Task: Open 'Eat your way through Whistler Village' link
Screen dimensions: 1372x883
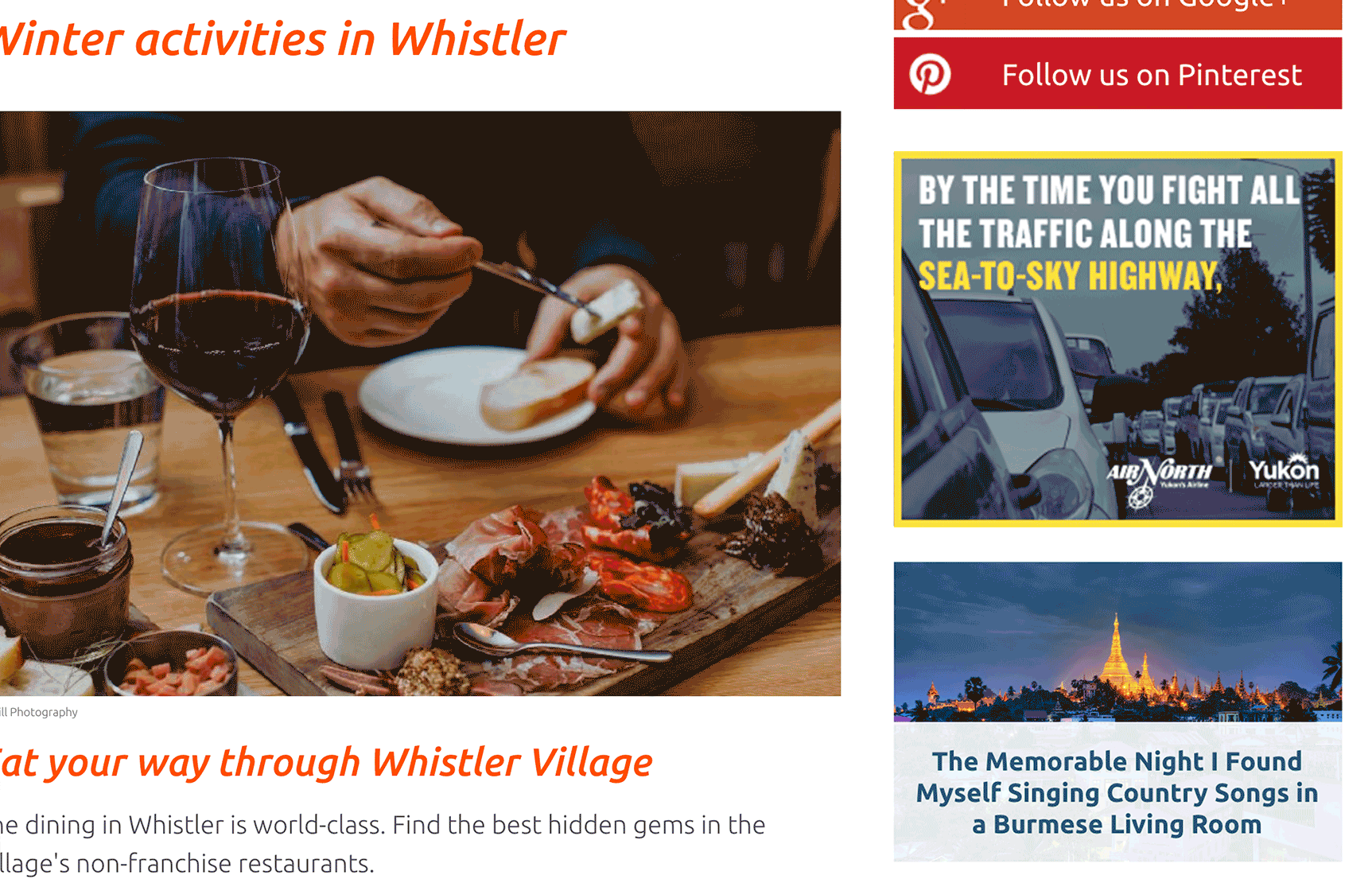Action: [x=326, y=762]
